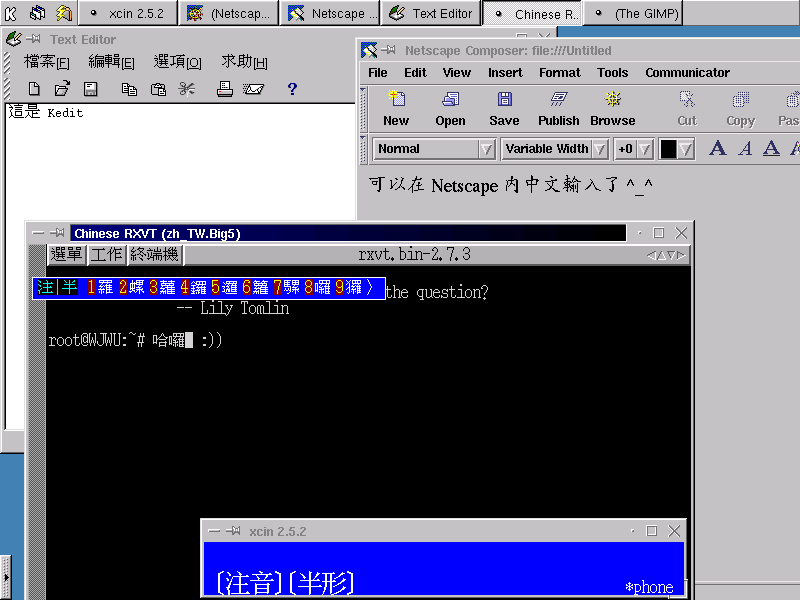800x600 pixels.
Task: Open the 選項[O] menu in Text Editor
Action: point(178,62)
